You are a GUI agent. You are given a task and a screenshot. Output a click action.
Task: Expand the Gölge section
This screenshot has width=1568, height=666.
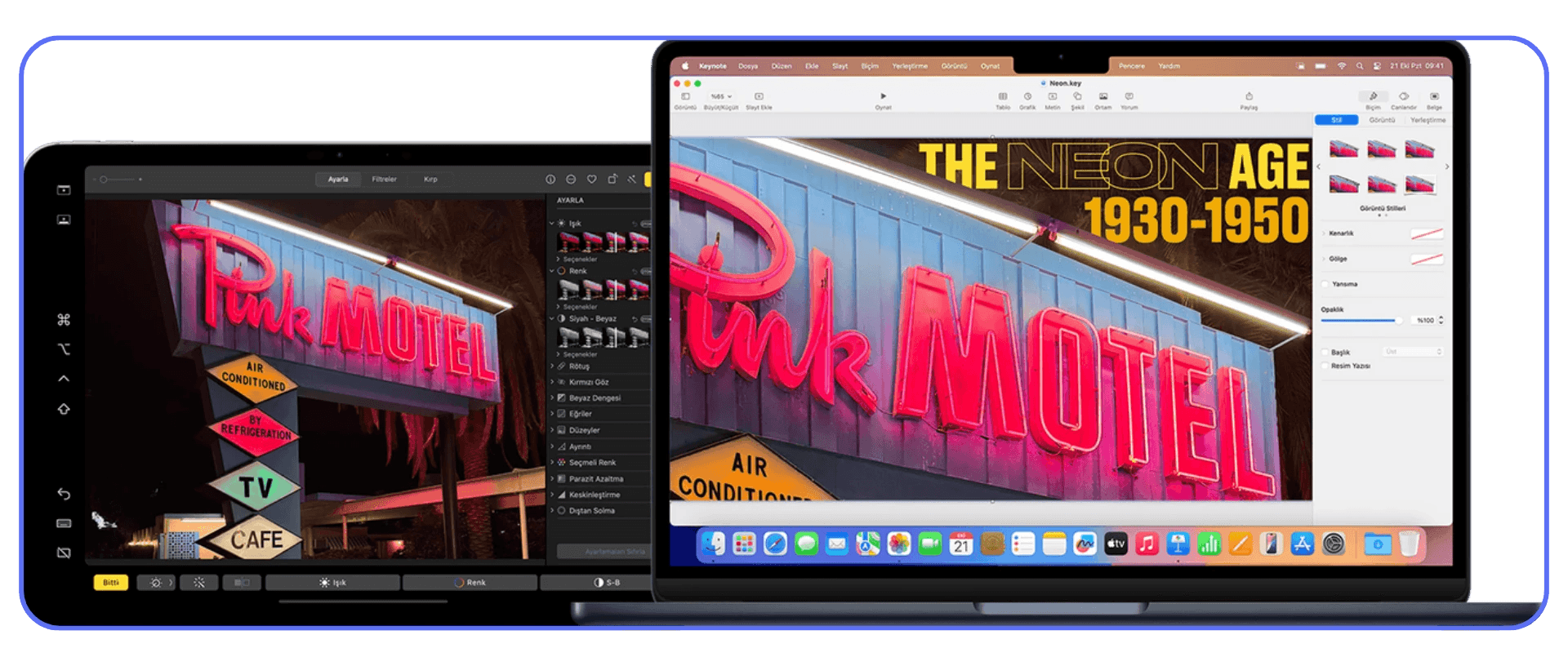tap(1324, 259)
